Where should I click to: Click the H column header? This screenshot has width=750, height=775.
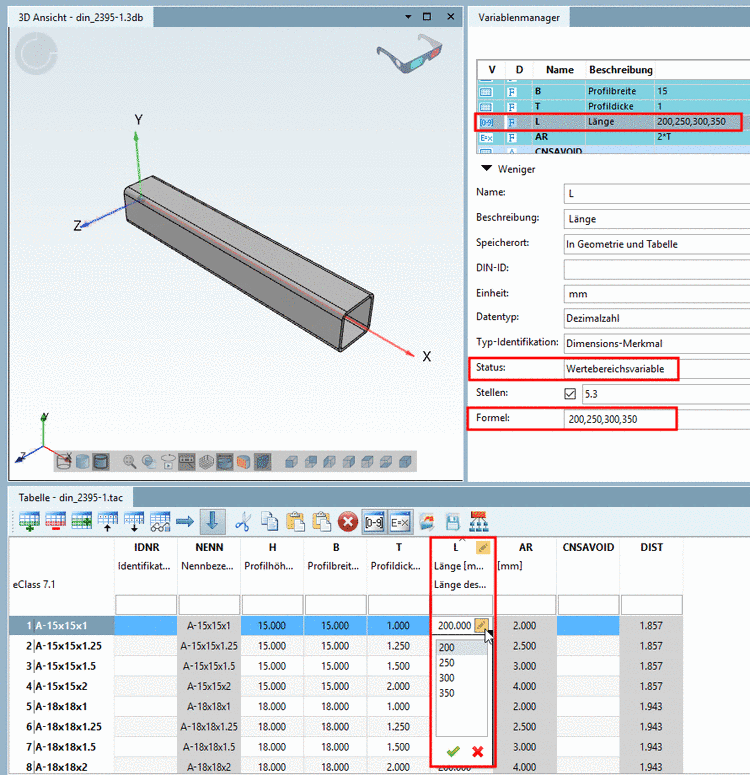pyautogui.click(x=272, y=547)
